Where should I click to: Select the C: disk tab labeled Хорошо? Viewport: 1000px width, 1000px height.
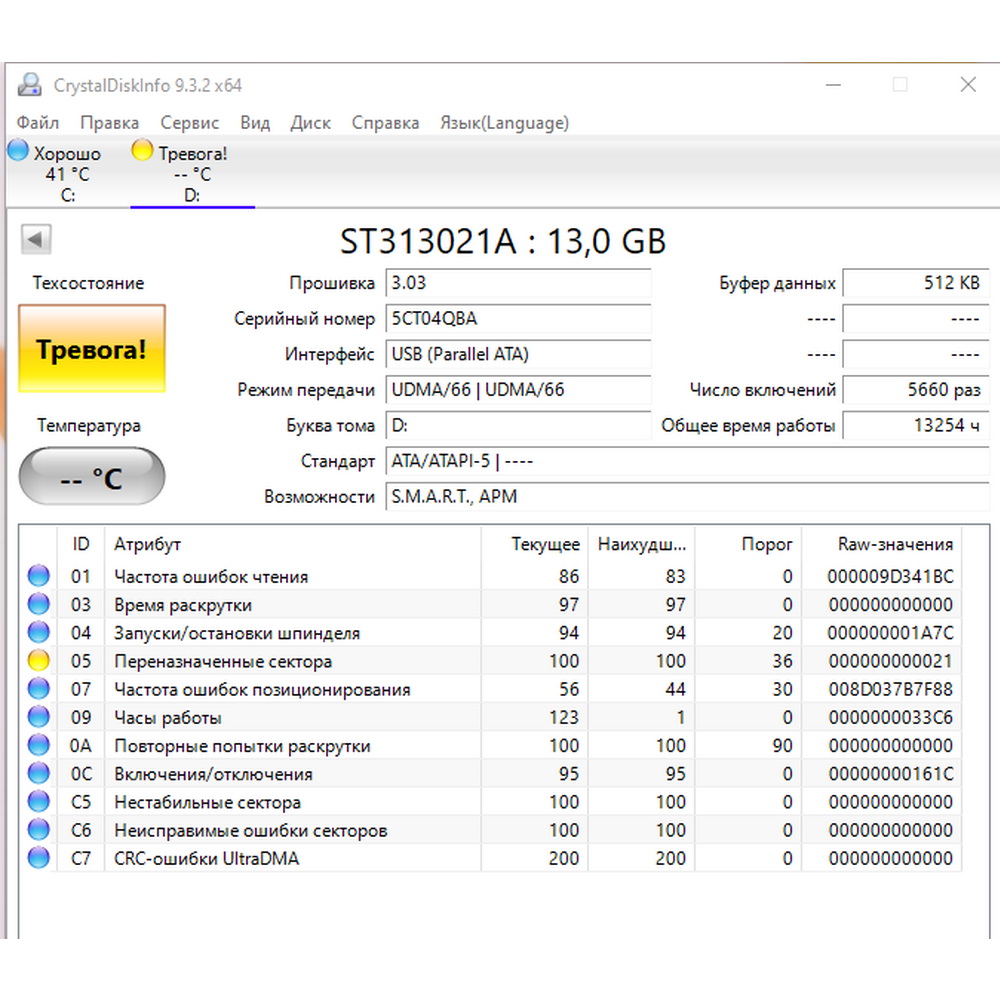tap(66, 172)
